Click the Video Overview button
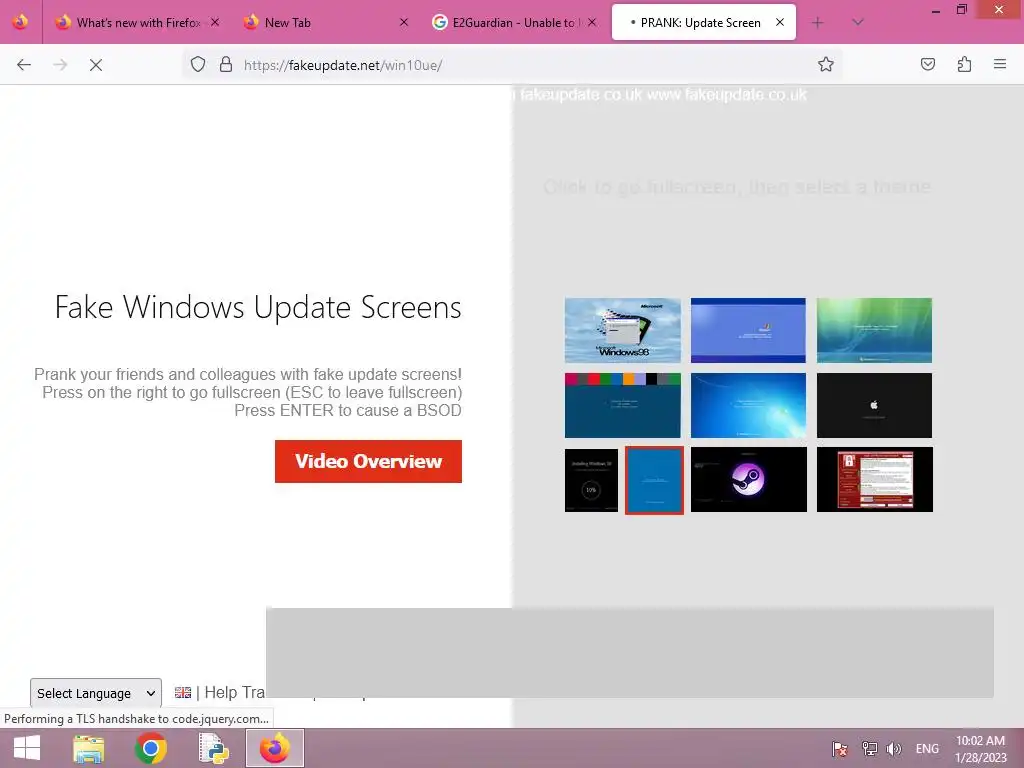The image size is (1024, 768). 368,462
